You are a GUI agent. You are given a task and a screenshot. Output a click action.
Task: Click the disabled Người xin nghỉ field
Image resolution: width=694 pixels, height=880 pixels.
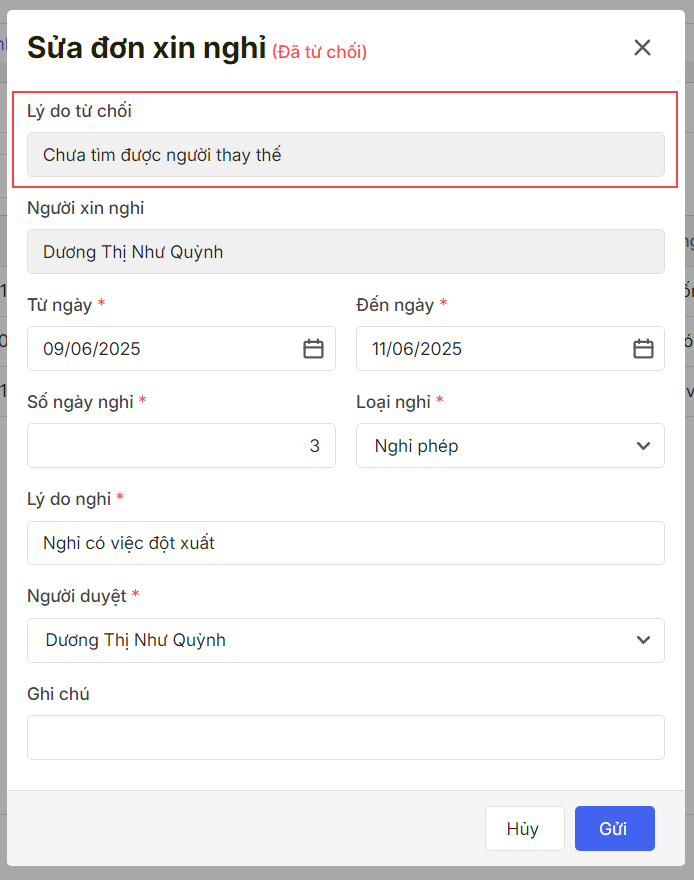pos(345,252)
